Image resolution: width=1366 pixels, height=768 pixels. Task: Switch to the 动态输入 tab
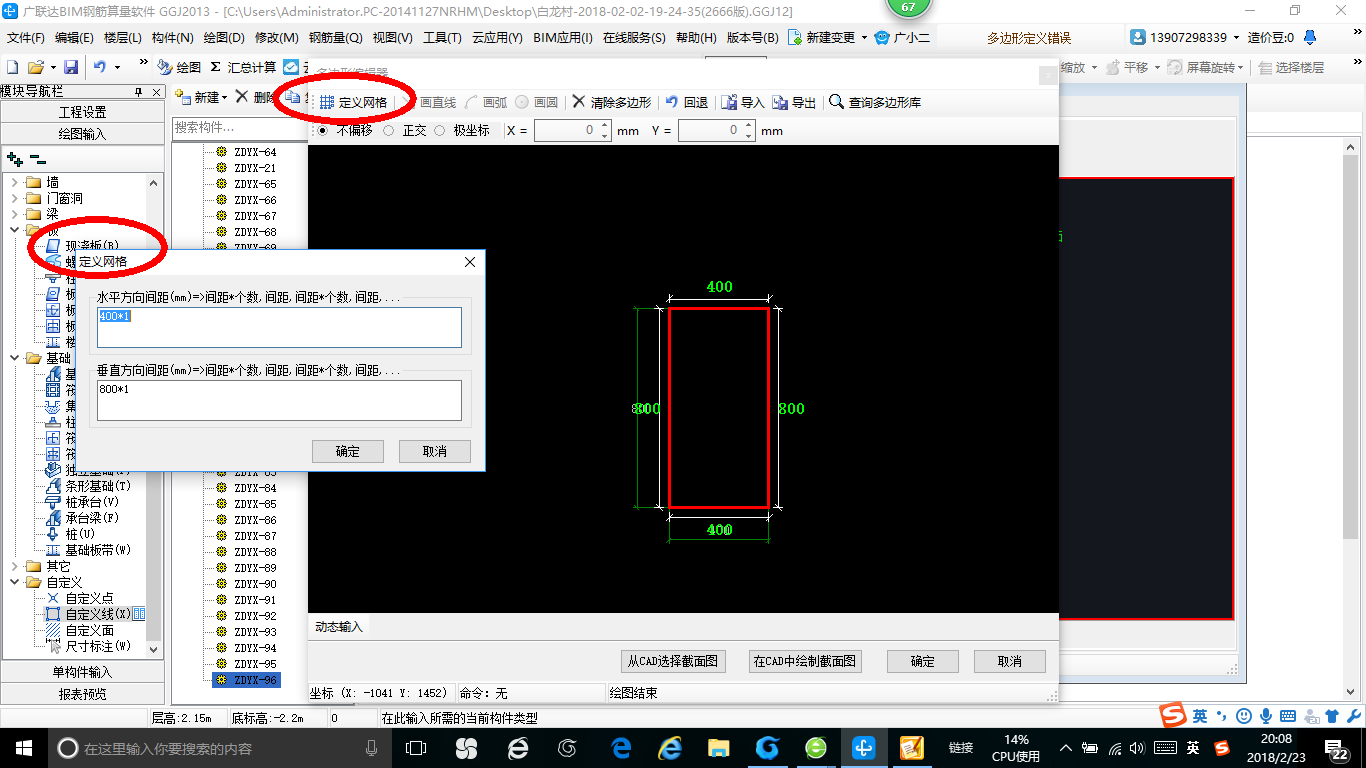(x=339, y=626)
